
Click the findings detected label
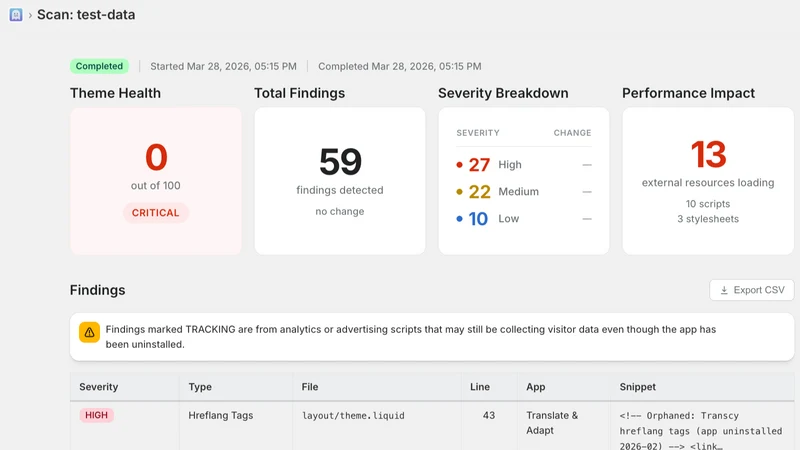point(340,190)
